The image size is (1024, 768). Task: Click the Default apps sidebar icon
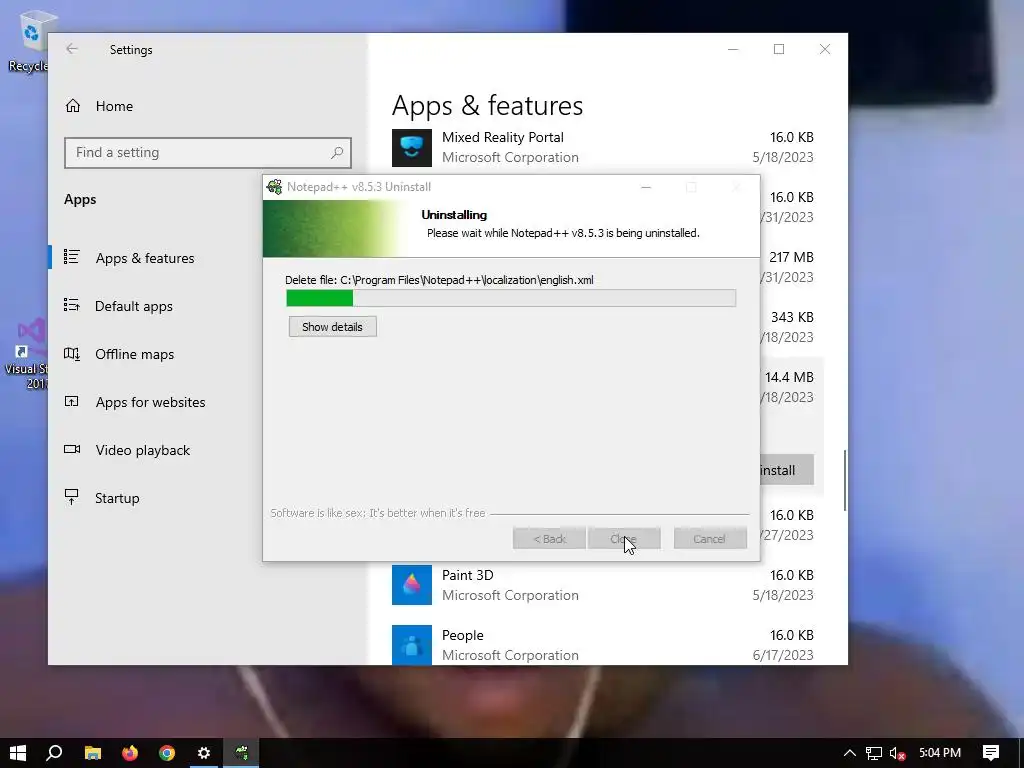[72, 305]
